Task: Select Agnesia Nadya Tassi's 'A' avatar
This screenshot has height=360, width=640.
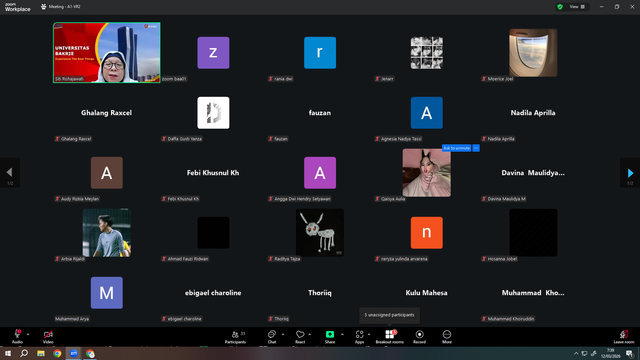Action: tap(427, 113)
